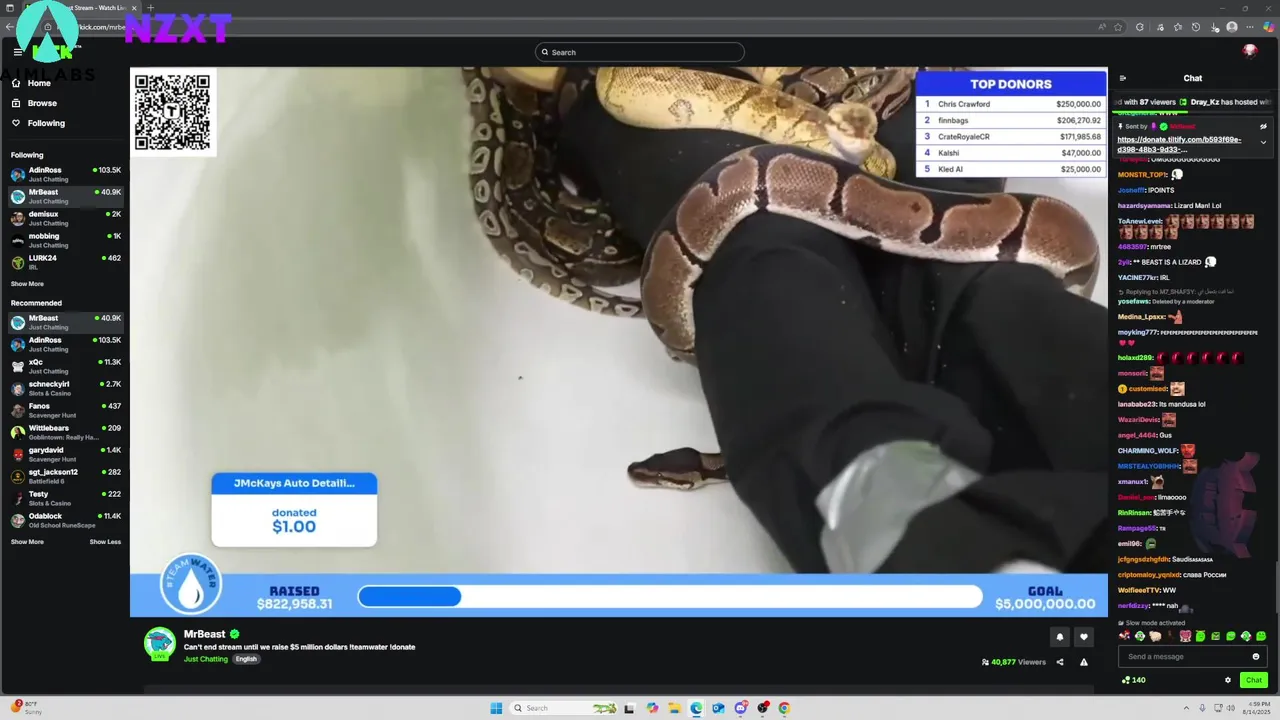Open sgt_jackson12 channel in Recommended
Image resolution: width=1280 pixels, height=720 pixels.
click(65, 476)
